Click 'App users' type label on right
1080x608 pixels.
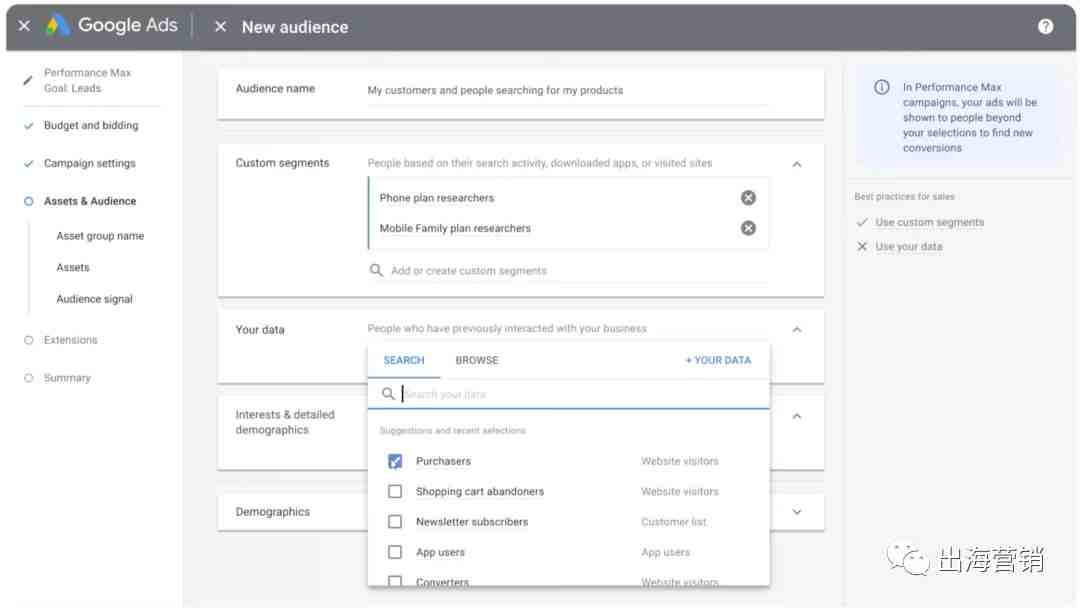tap(665, 552)
